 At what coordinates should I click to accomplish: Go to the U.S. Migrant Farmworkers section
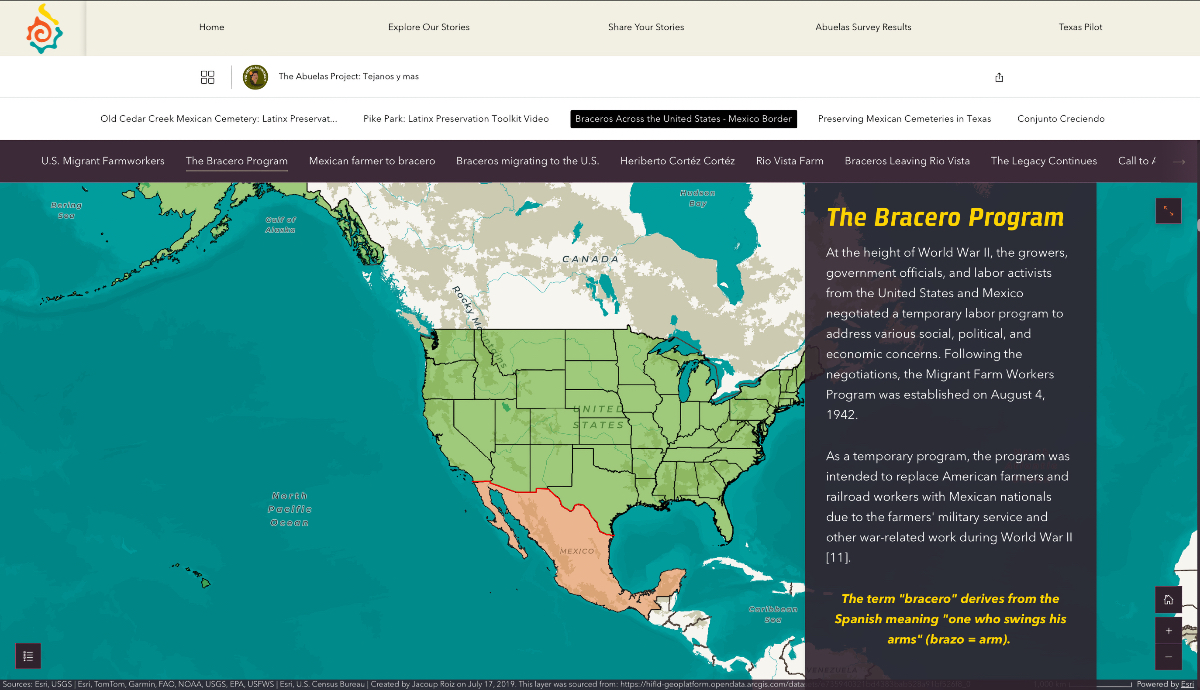point(101,159)
